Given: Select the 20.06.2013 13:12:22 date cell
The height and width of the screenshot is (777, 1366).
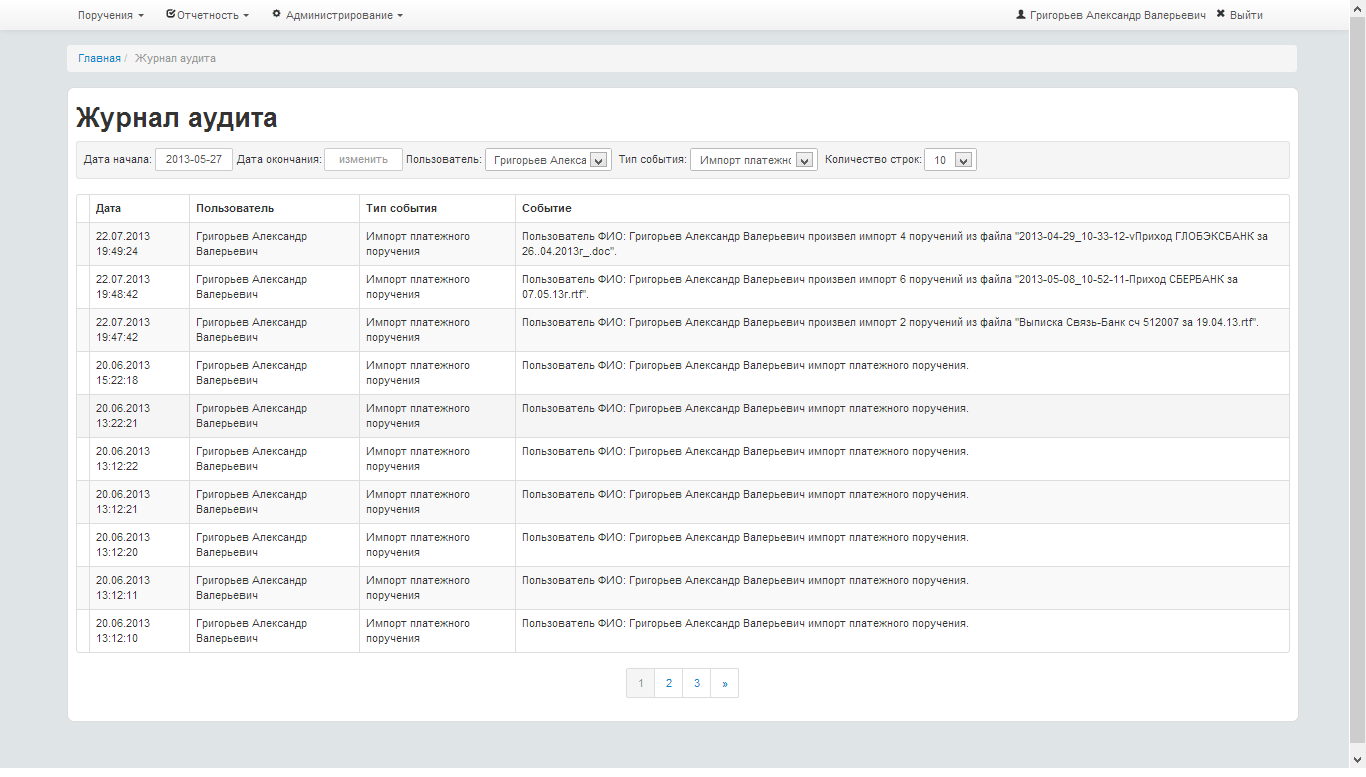Looking at the screenshot, I should (139, 459).
